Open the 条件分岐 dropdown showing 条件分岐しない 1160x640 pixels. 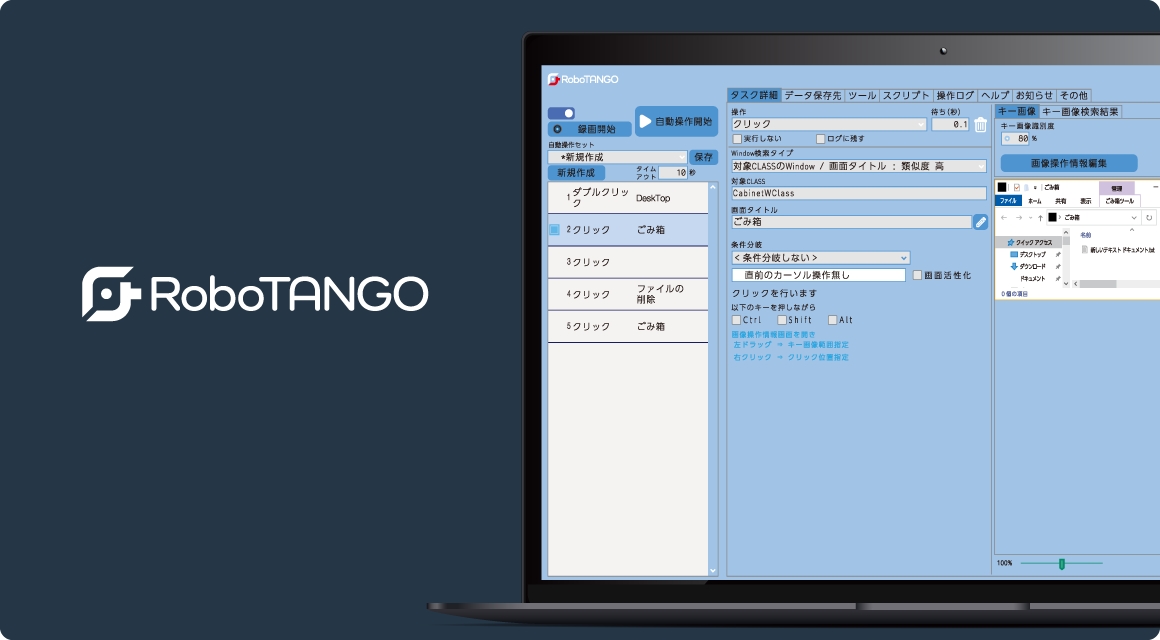820,257
